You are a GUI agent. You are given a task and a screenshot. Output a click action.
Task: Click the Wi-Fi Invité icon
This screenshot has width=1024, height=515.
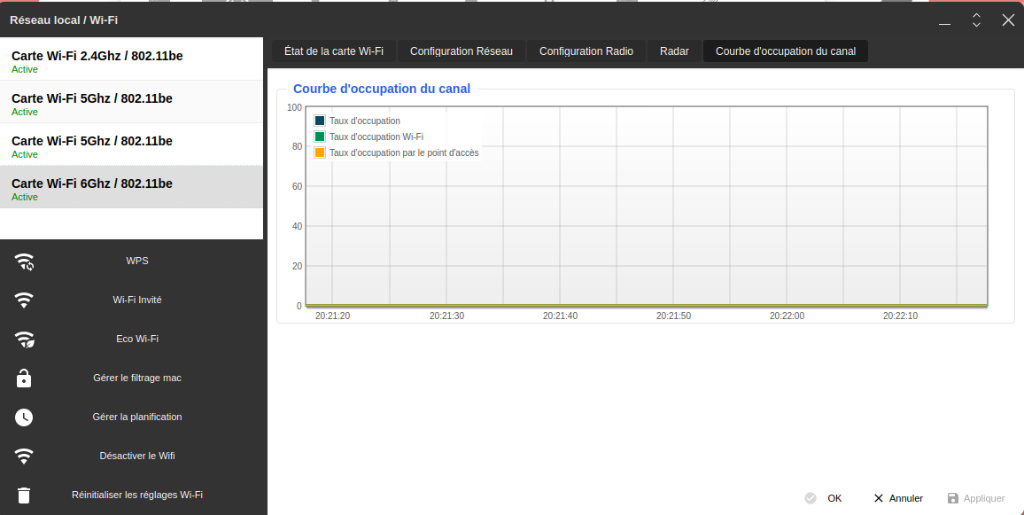click(24, 300)
